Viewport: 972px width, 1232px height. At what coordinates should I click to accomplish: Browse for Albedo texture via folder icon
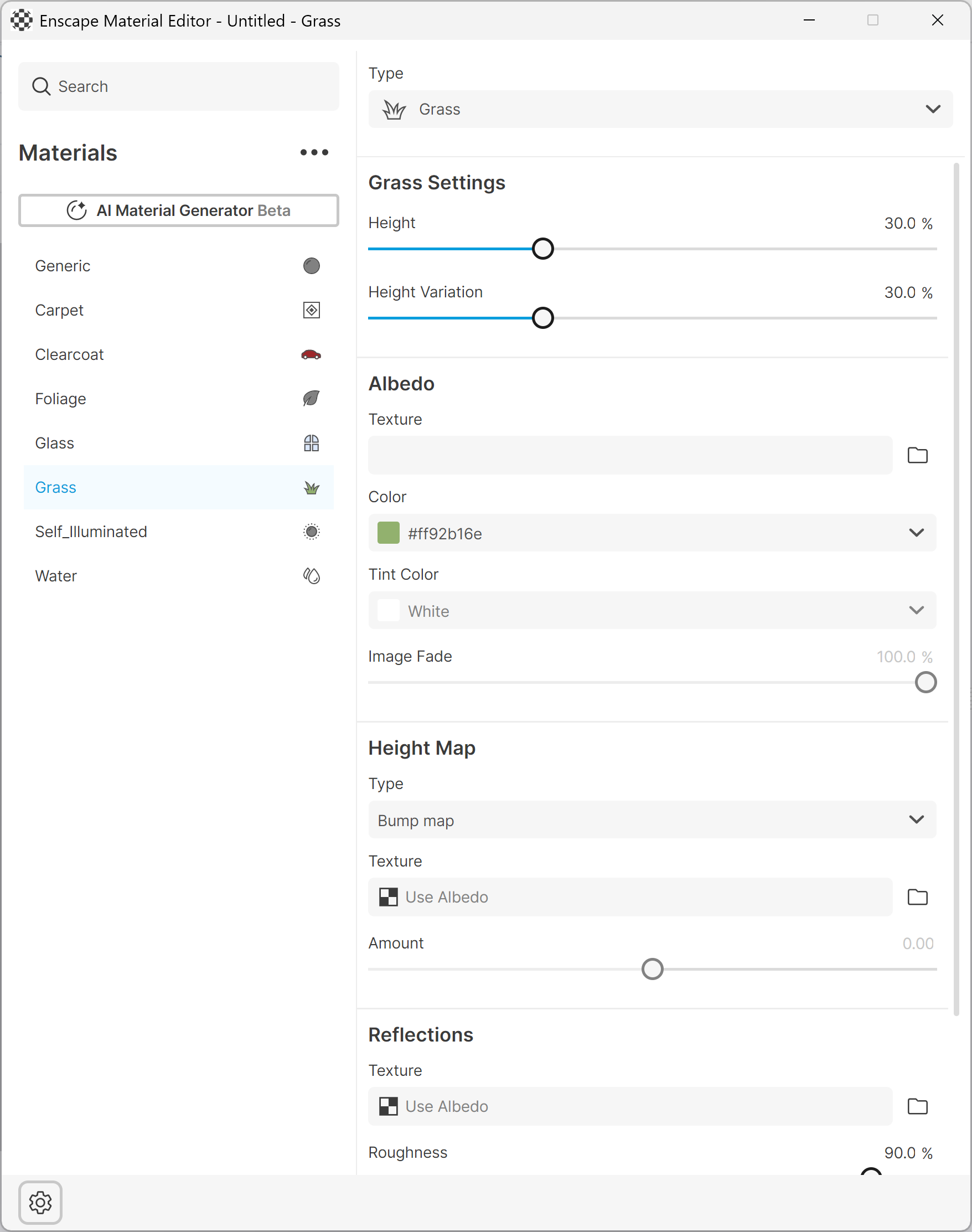click(x=917, y=456)
